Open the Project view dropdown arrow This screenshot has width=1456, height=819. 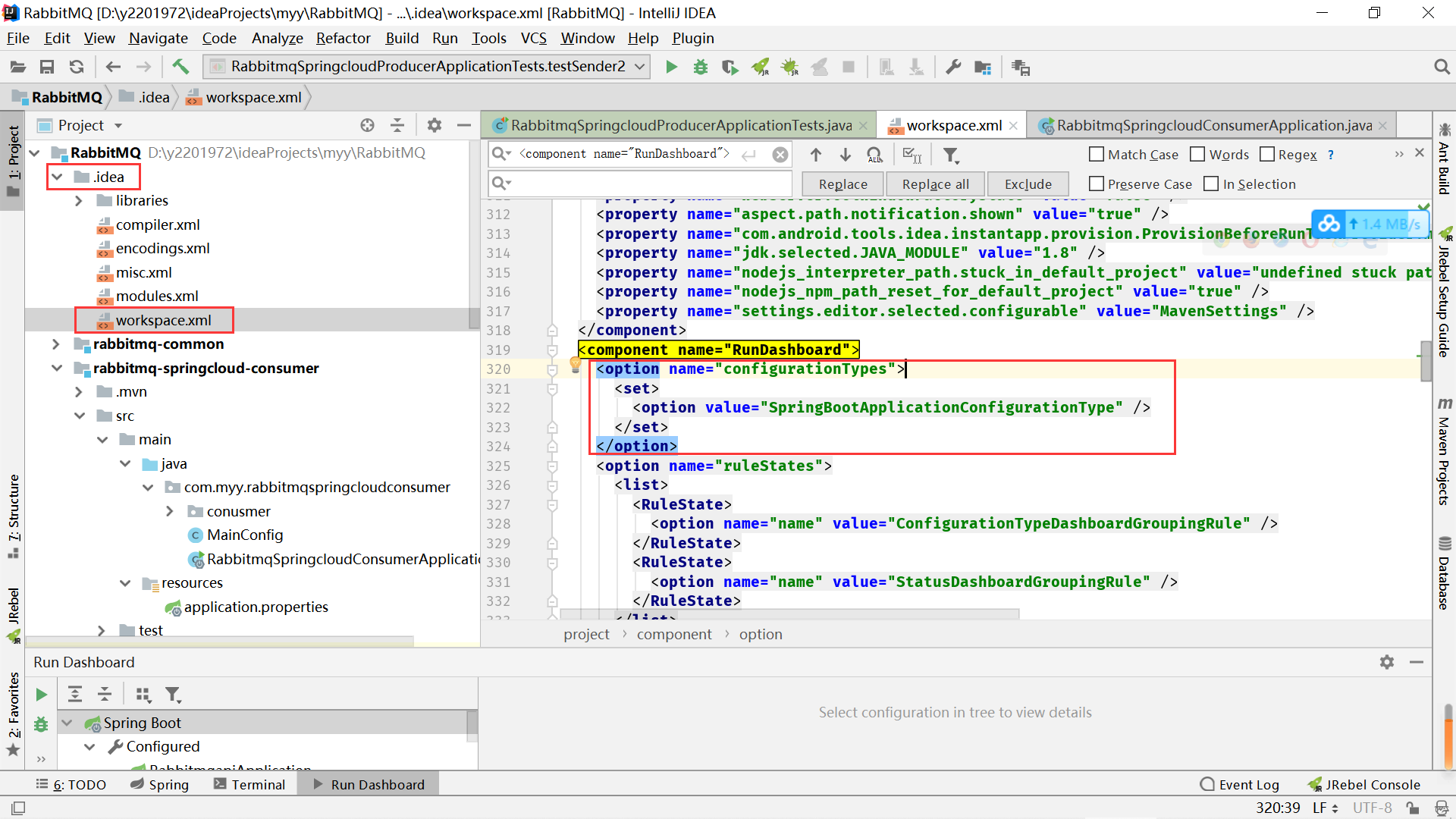tap(118, 126)
